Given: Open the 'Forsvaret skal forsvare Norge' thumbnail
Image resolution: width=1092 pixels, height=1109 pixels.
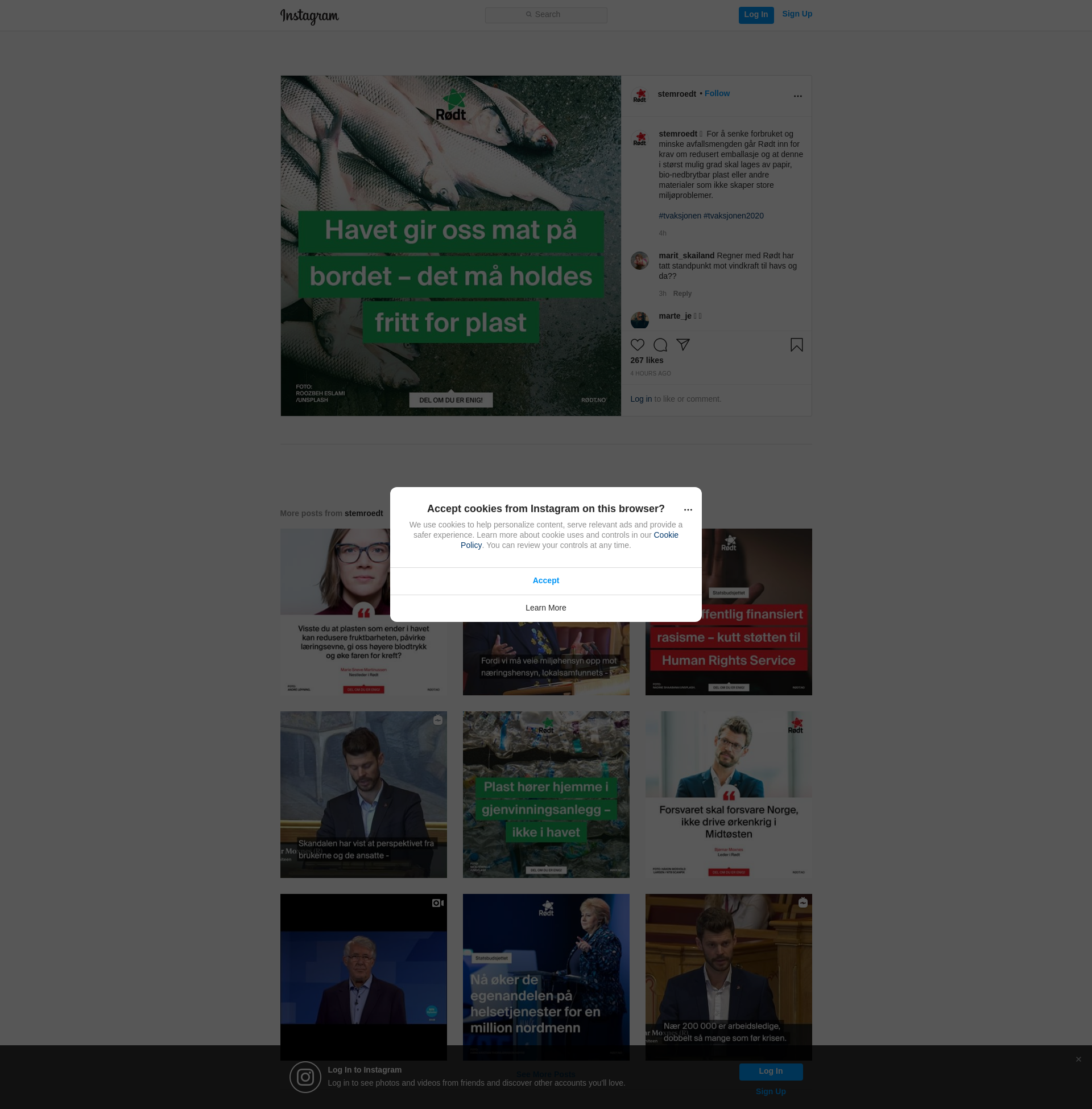Looking at the screenshot, I should (728, 794).
